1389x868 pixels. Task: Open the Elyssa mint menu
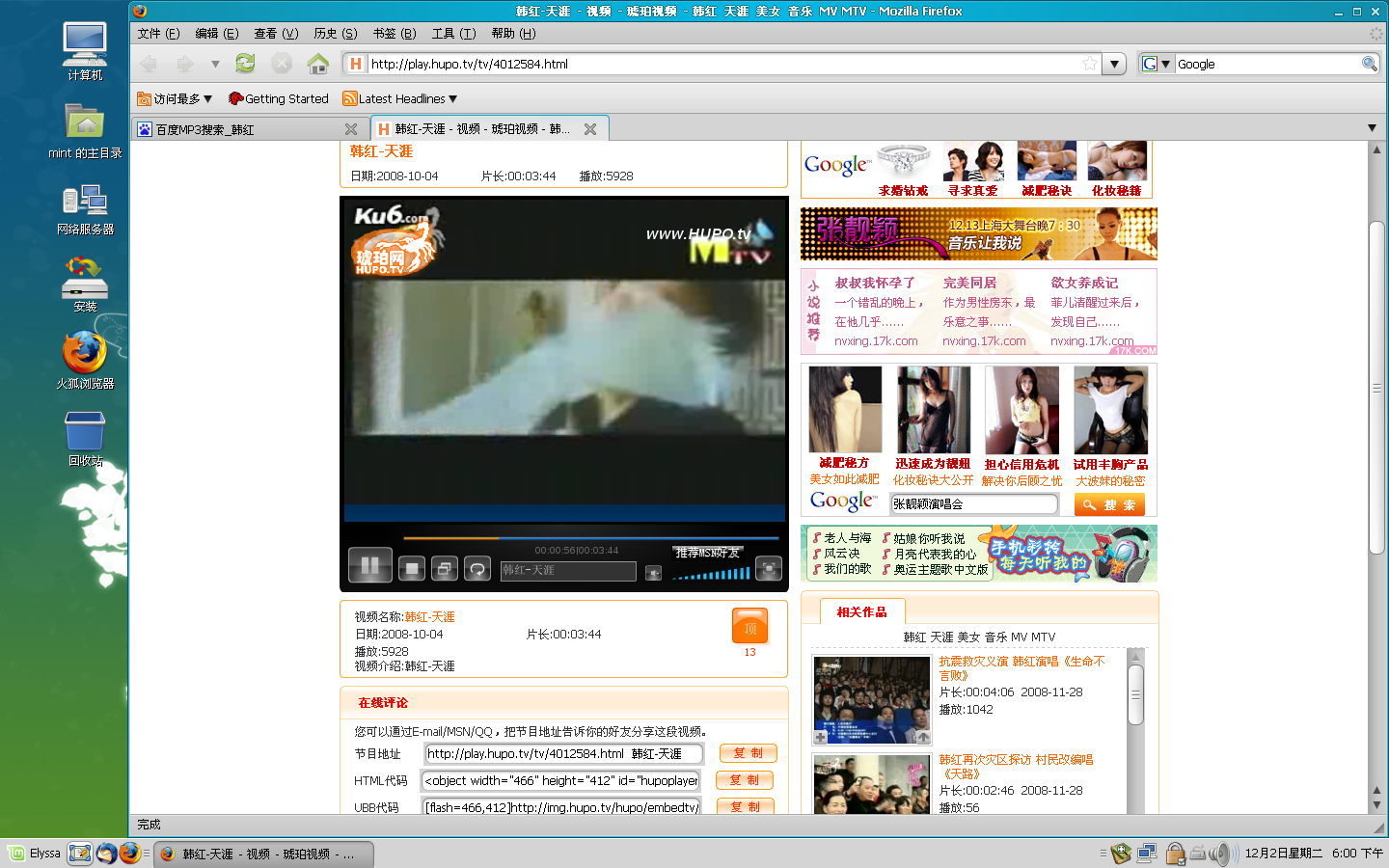coord(35,854)
